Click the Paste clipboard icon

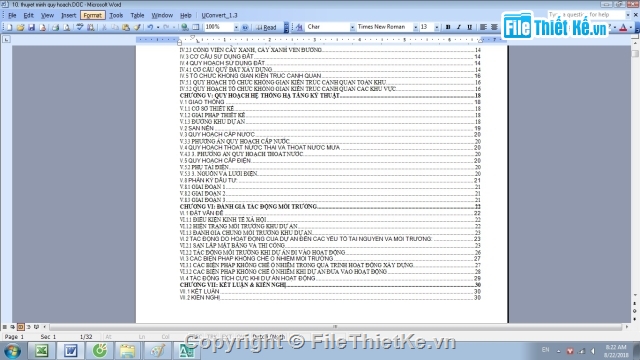tap(126, 27)
